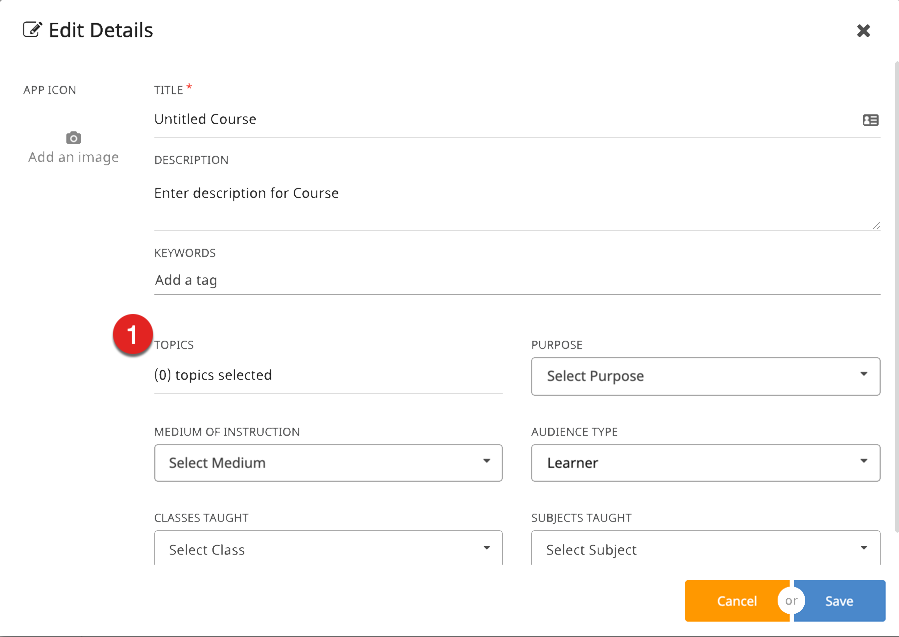Open the Select Class dropdown
Viewport: 899px width, 637px height.
(328, 549)
